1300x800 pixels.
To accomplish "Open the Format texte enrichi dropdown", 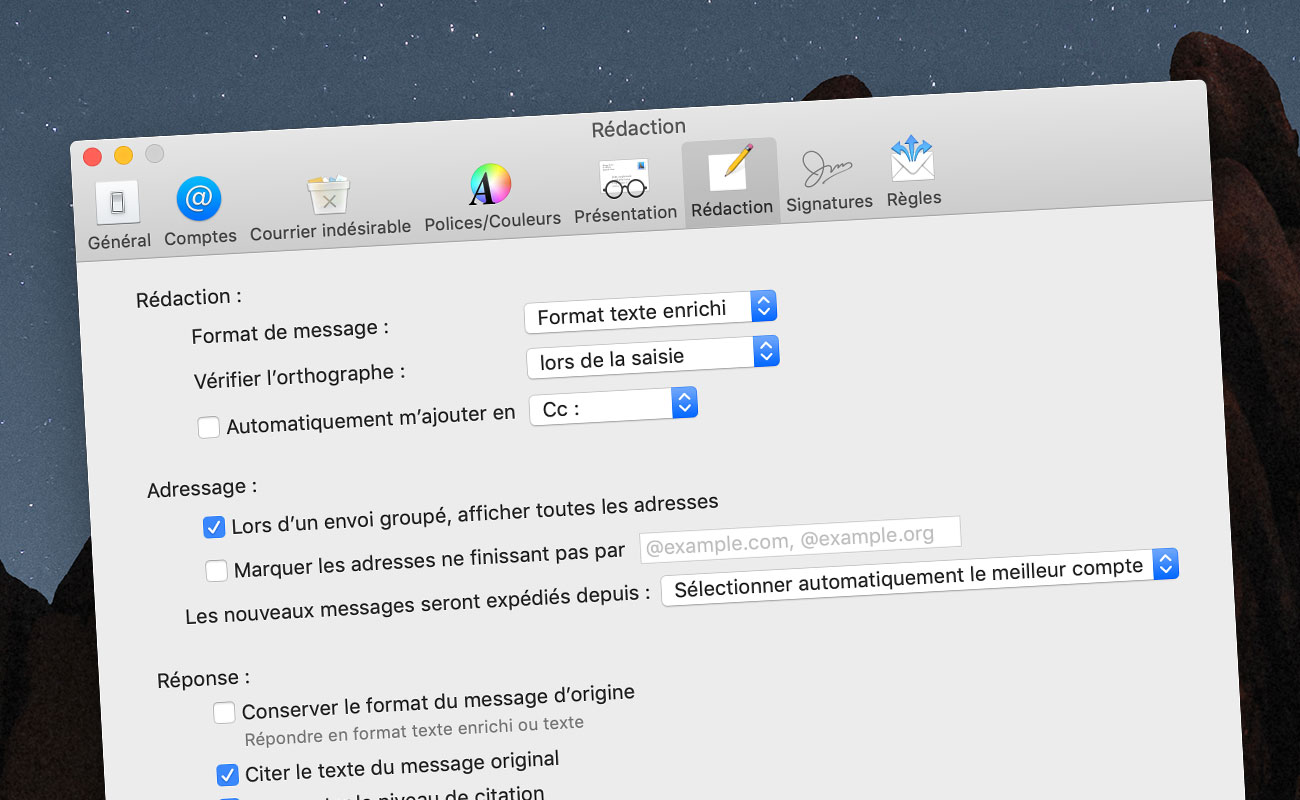I will pos(650,311).
